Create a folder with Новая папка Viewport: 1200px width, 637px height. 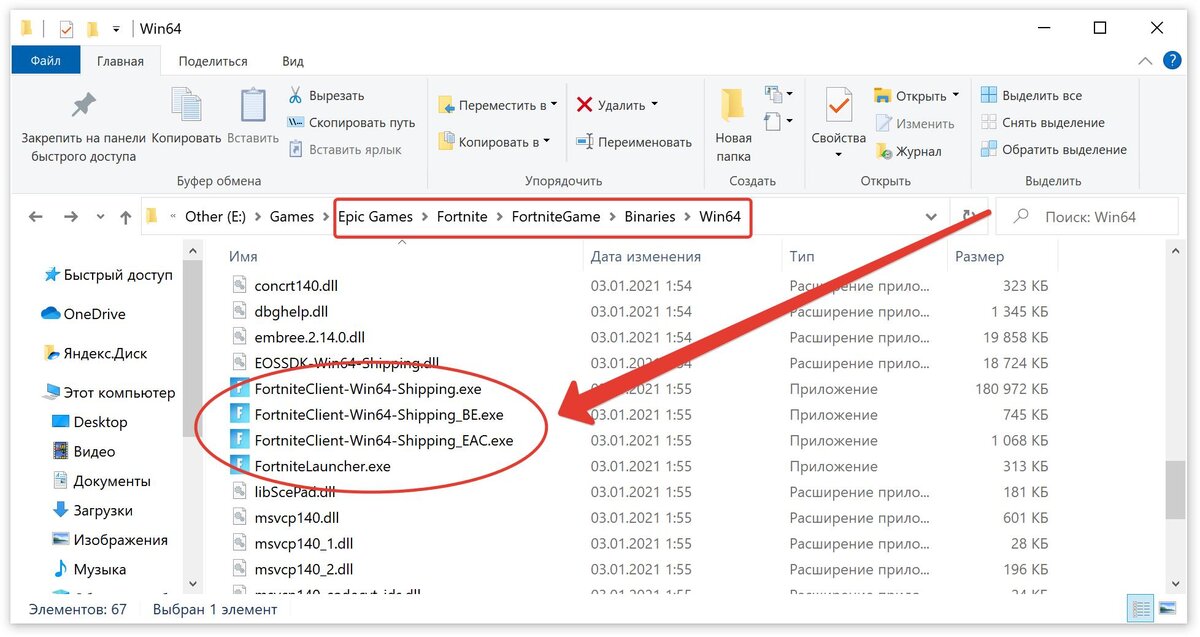tap(733, 125)
